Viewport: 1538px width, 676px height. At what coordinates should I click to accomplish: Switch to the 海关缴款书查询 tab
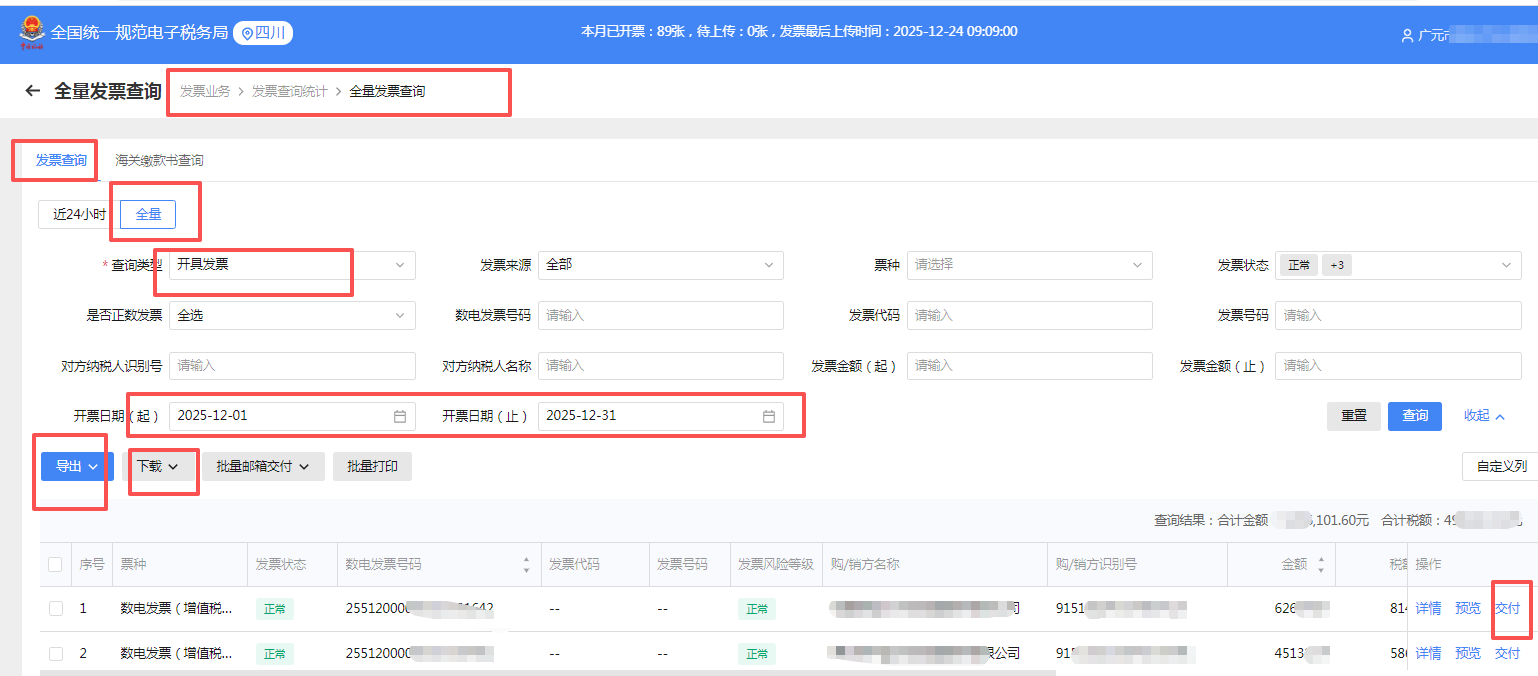[159, 160]
